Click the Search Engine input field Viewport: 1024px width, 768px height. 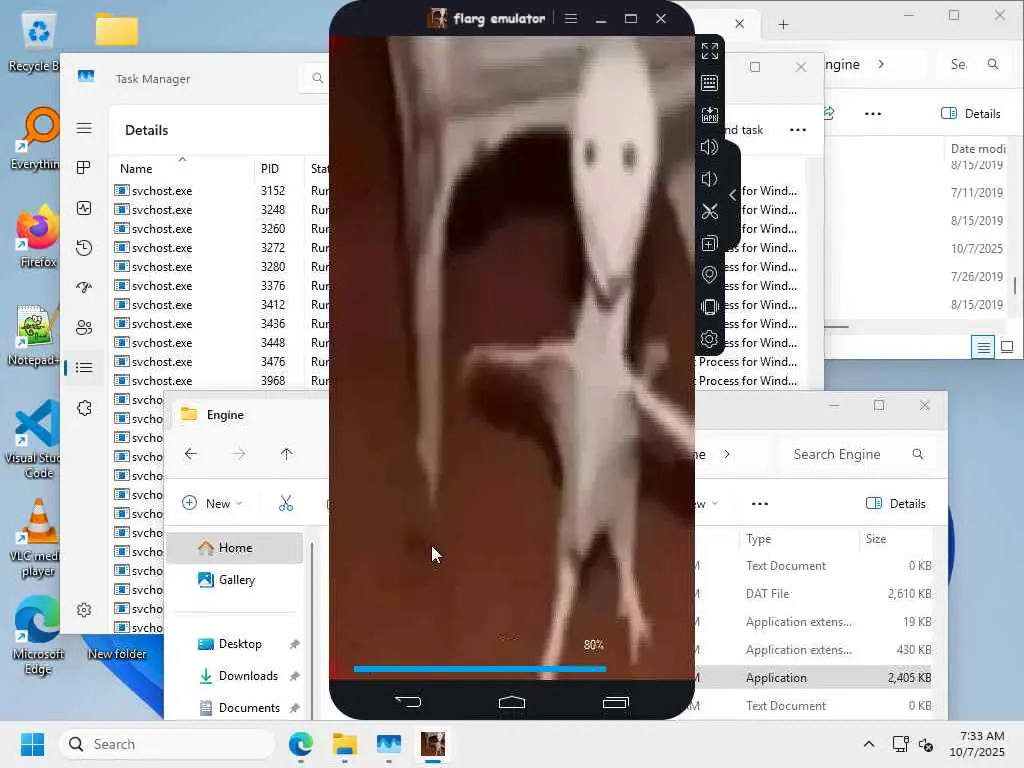pos(856,454)
